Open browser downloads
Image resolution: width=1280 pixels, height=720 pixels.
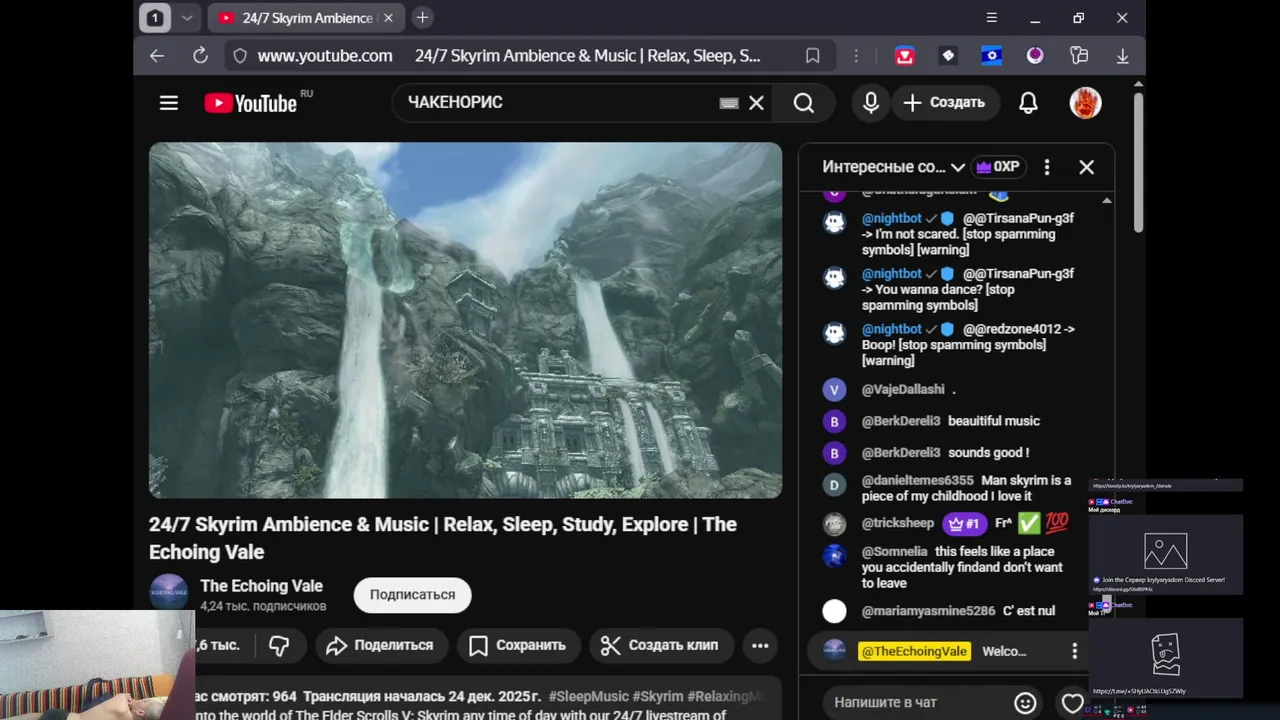[x=1123, y=56]
